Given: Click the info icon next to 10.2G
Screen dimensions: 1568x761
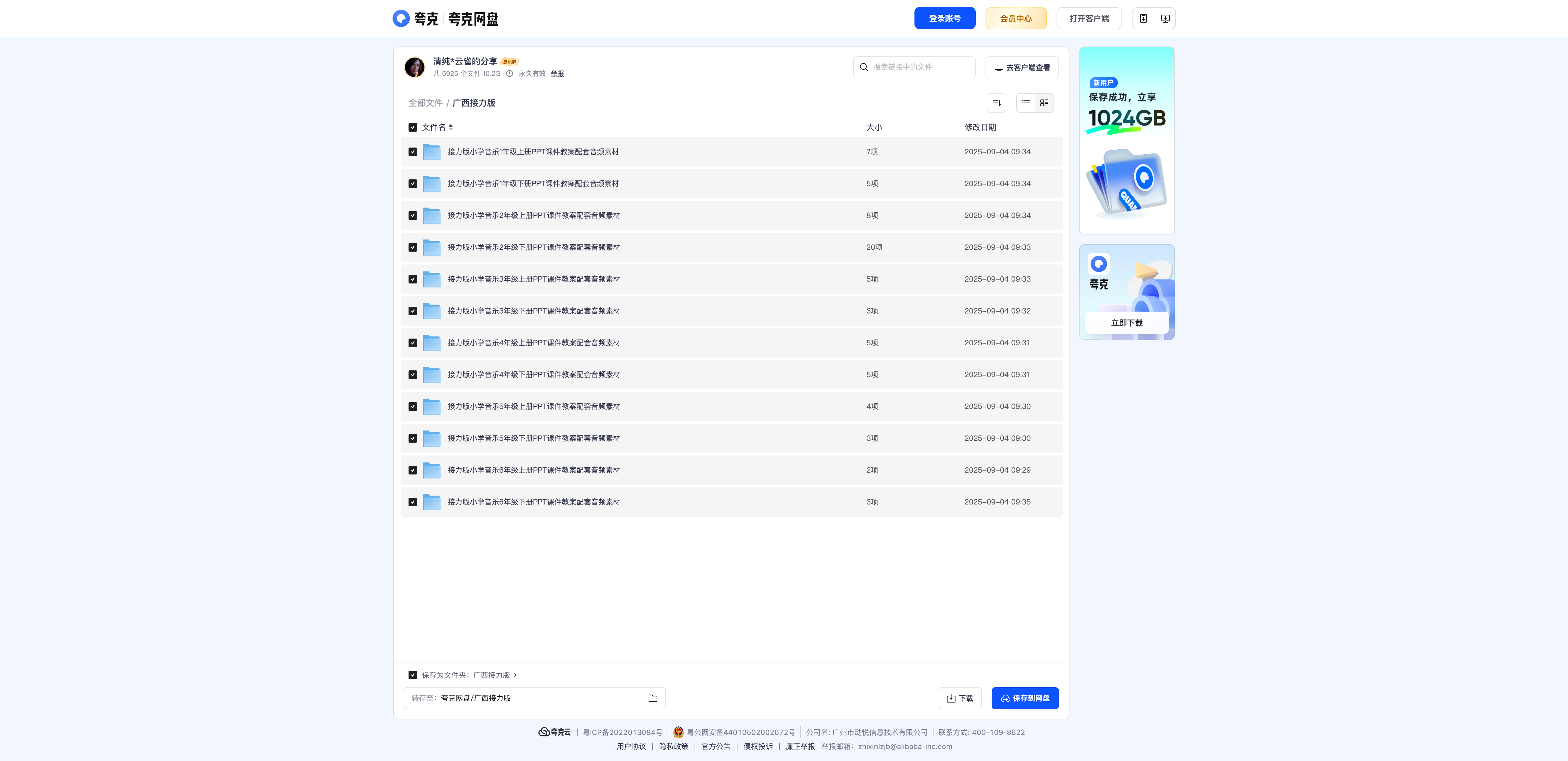Looking at the screenshot, I should coord(510,73).
